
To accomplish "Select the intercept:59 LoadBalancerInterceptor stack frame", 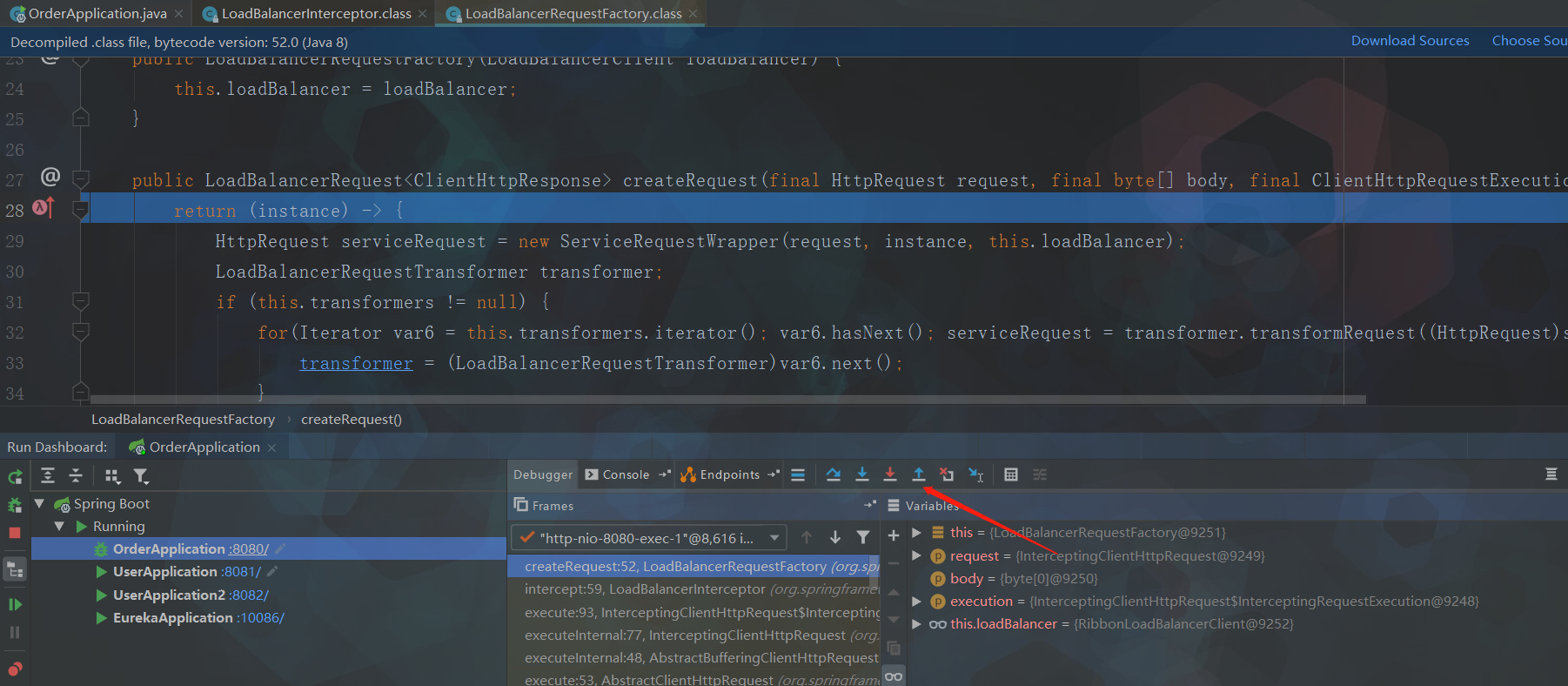I will (694, 589).
